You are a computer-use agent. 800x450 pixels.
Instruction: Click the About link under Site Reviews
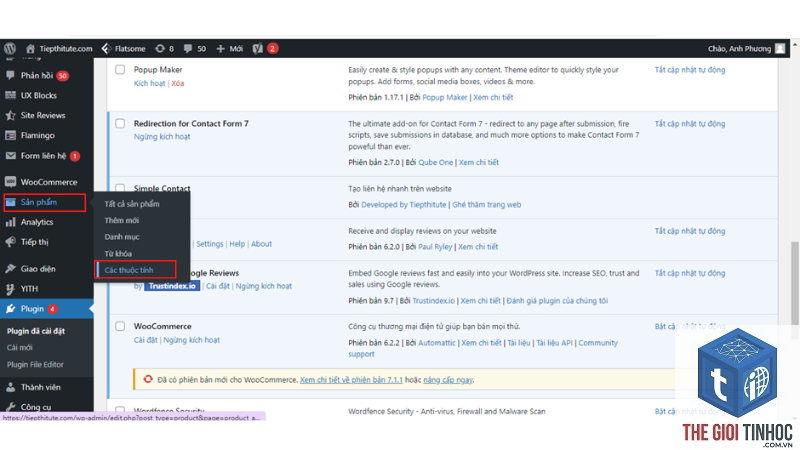point(261,244)
